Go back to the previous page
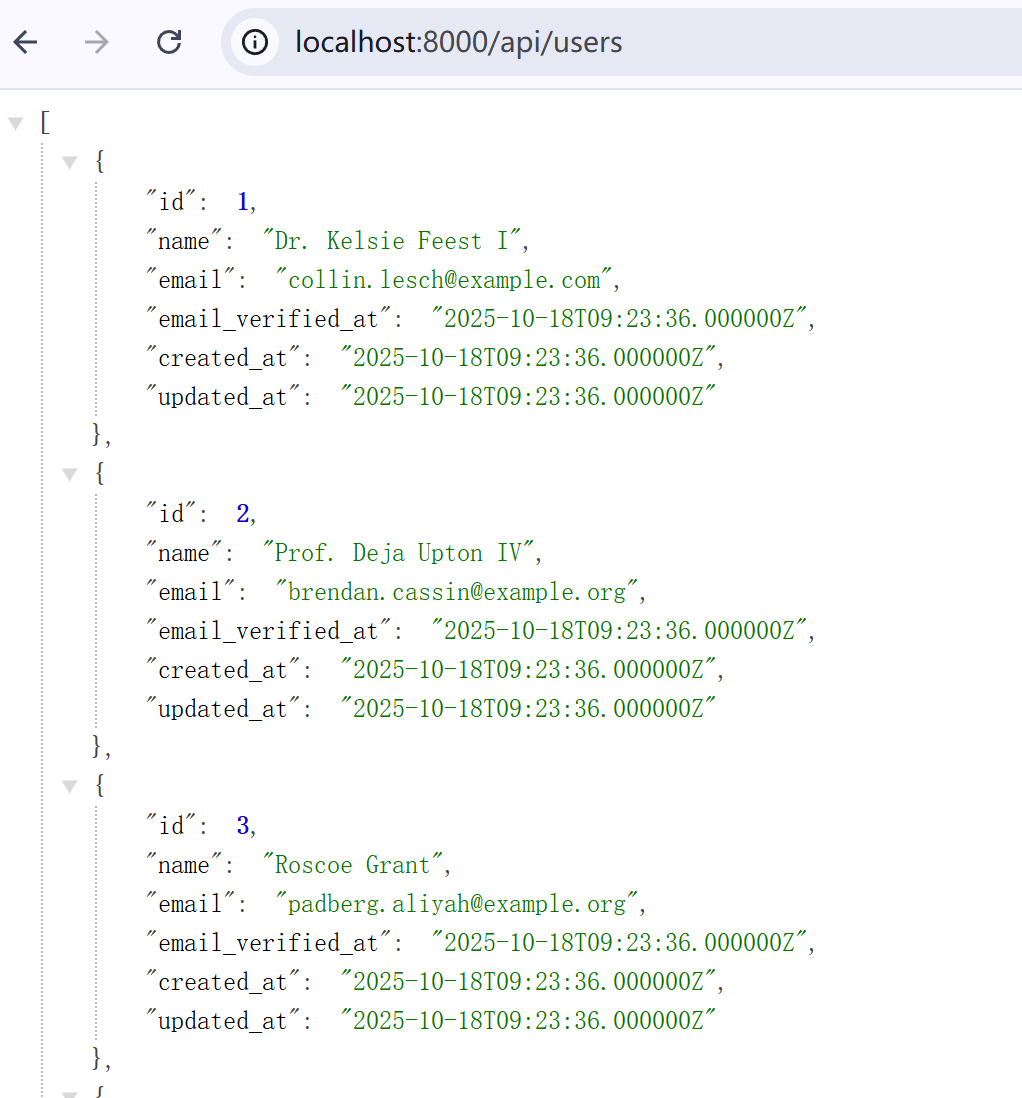Image resolution: width=1022 pixels, height=1098 pixels. click(x=25, y=42)
